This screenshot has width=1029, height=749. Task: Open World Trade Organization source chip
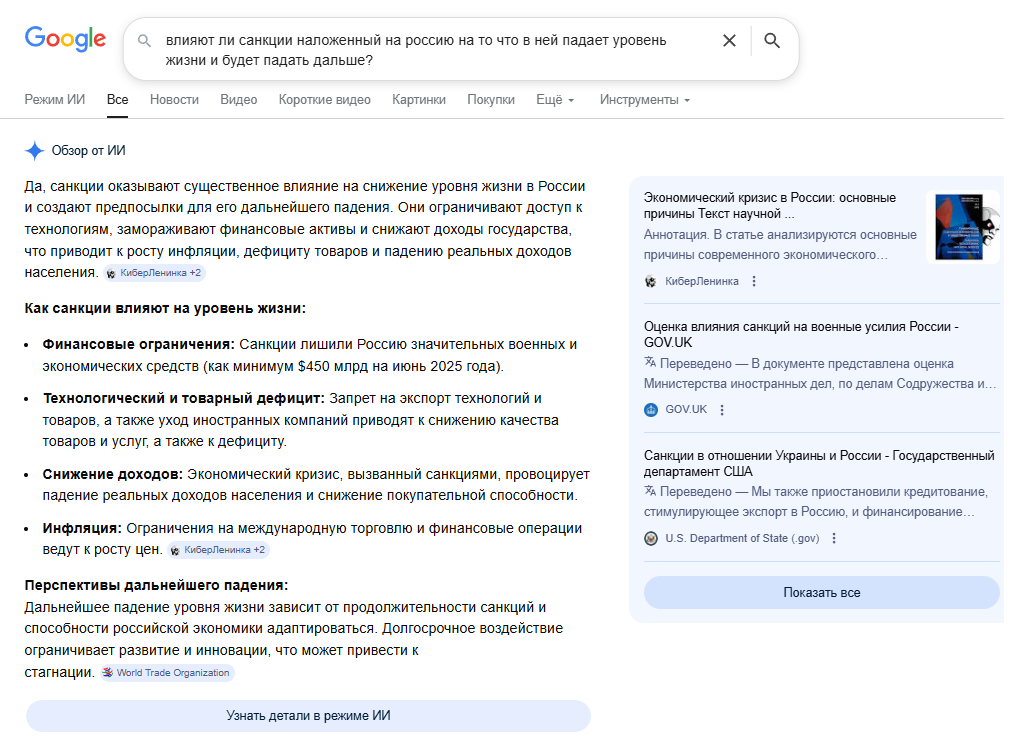pos(166,673)
